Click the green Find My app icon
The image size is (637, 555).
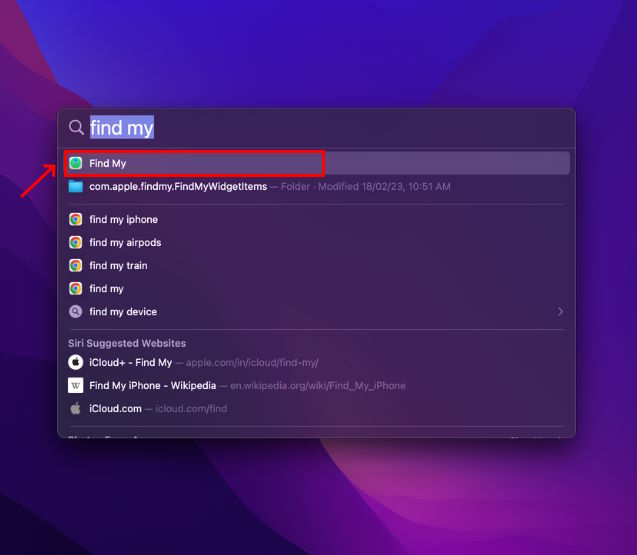pyautogui.click(x=76, y=163)
